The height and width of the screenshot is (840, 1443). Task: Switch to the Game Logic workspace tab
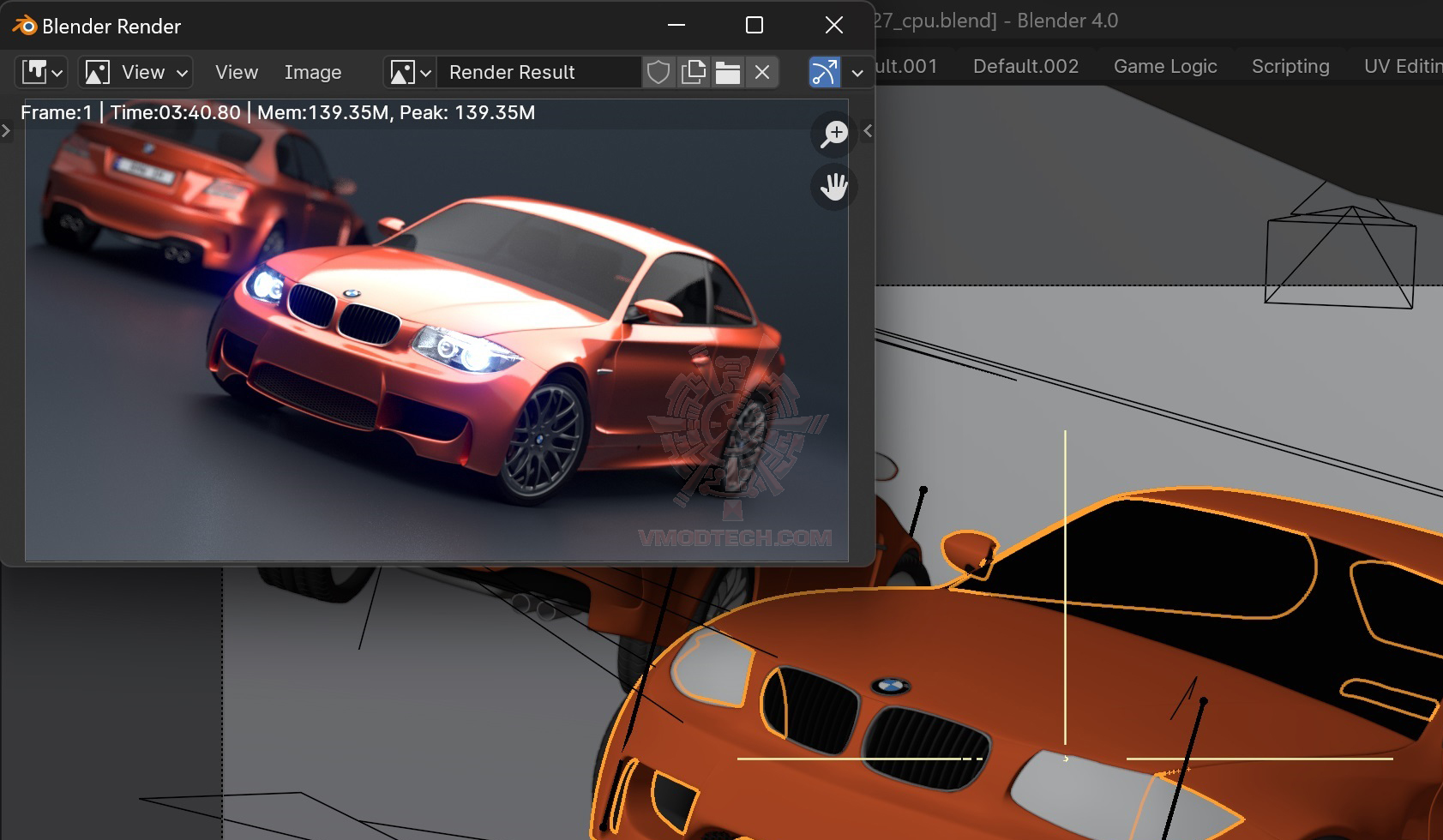(1165, 66)
